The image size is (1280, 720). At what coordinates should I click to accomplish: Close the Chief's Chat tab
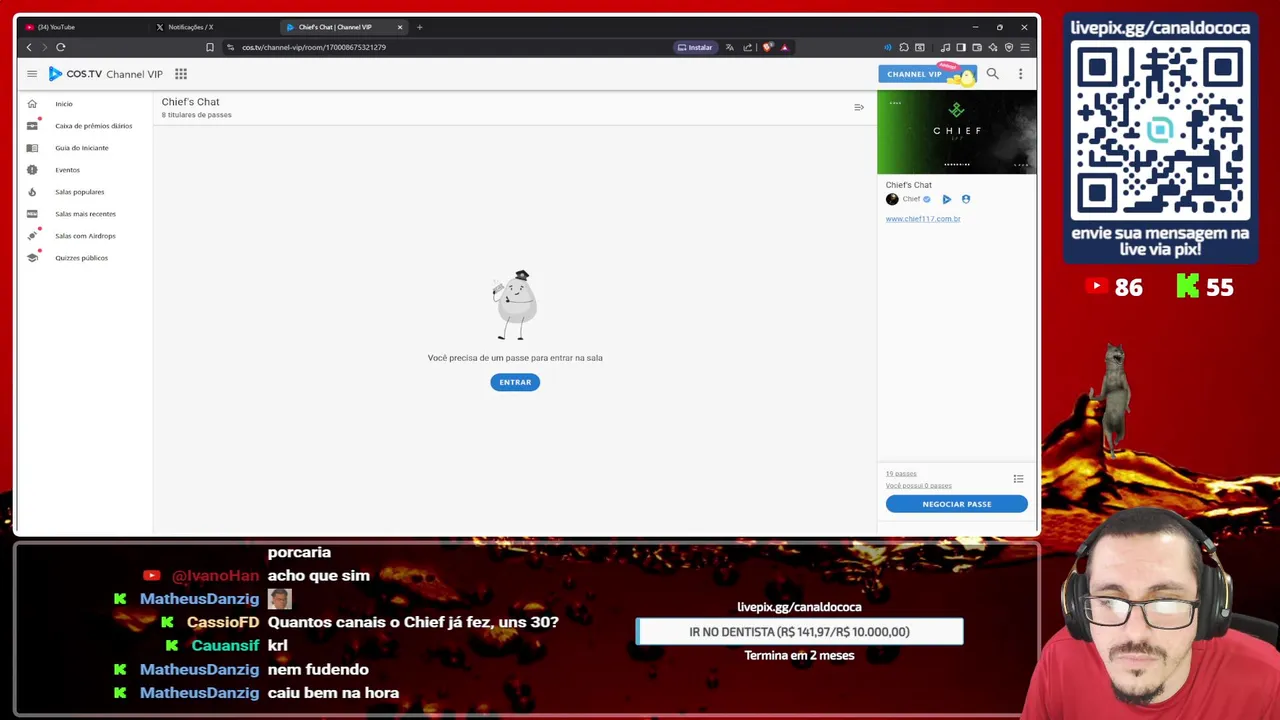tap(400, 27)
